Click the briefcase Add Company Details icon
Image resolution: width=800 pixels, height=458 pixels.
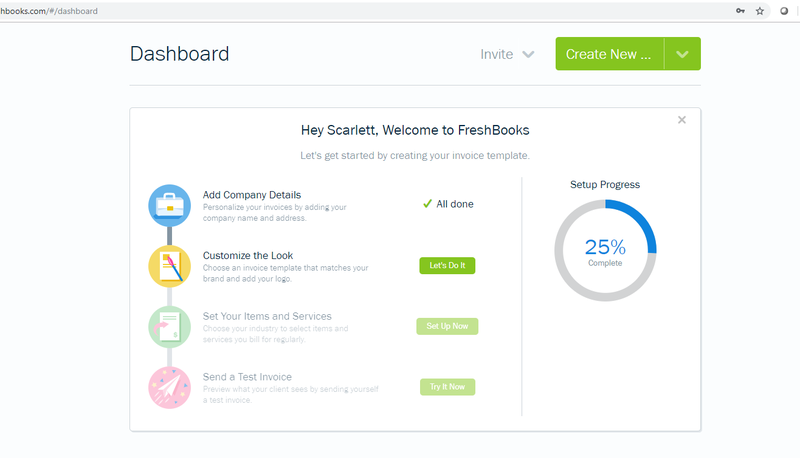pyautogui.click(x=169, y=206)
